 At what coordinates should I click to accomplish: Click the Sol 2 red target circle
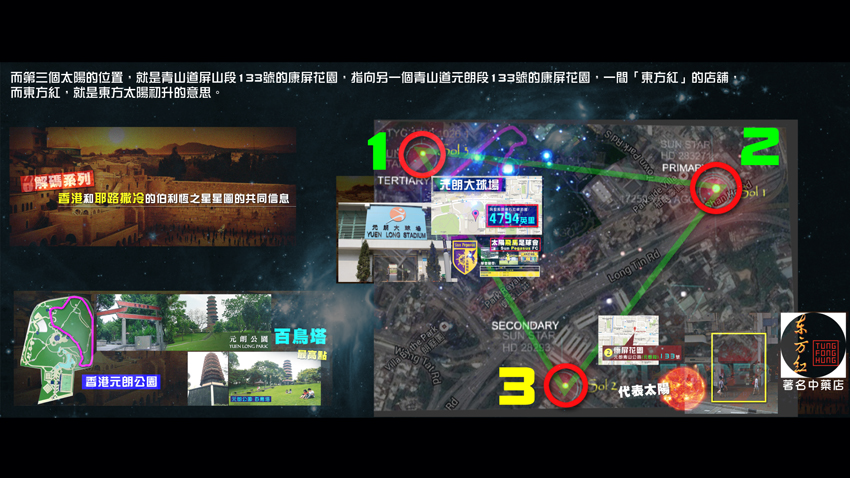tap(565, 385)
